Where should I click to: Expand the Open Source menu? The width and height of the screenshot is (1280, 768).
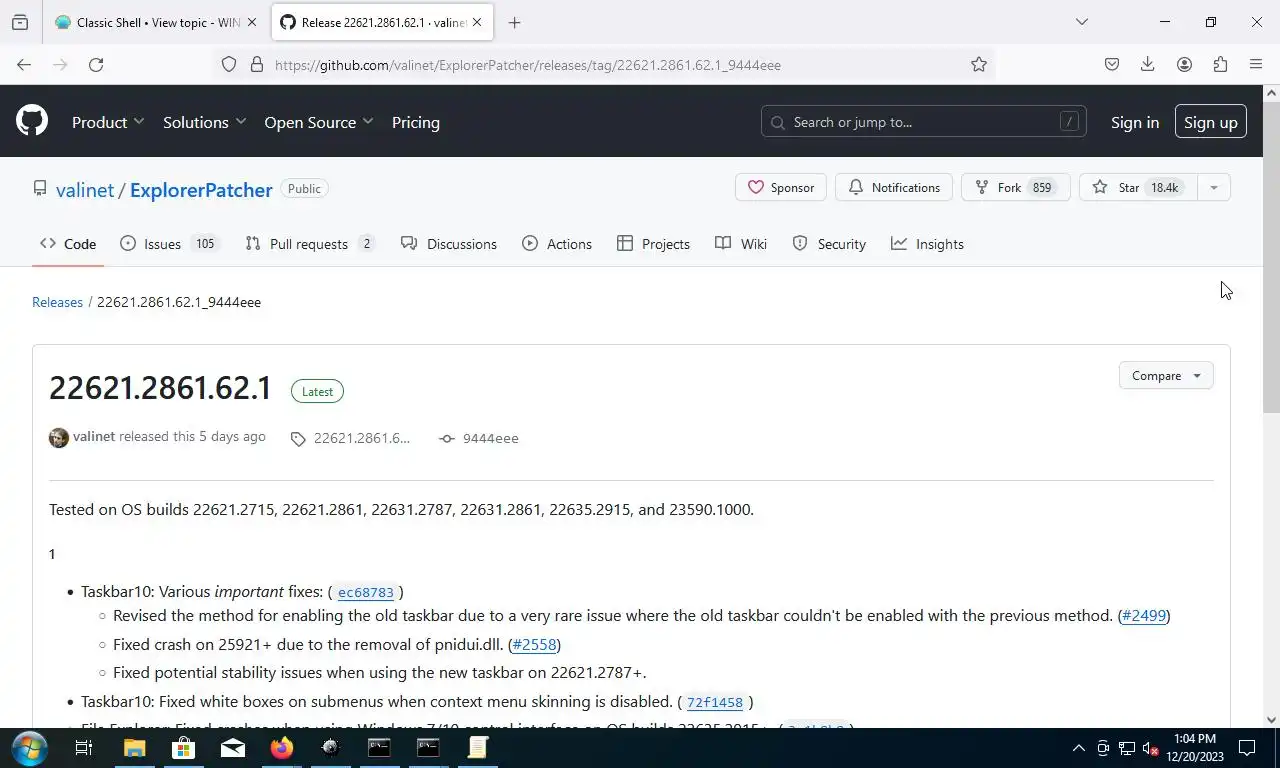pos(318,122)
